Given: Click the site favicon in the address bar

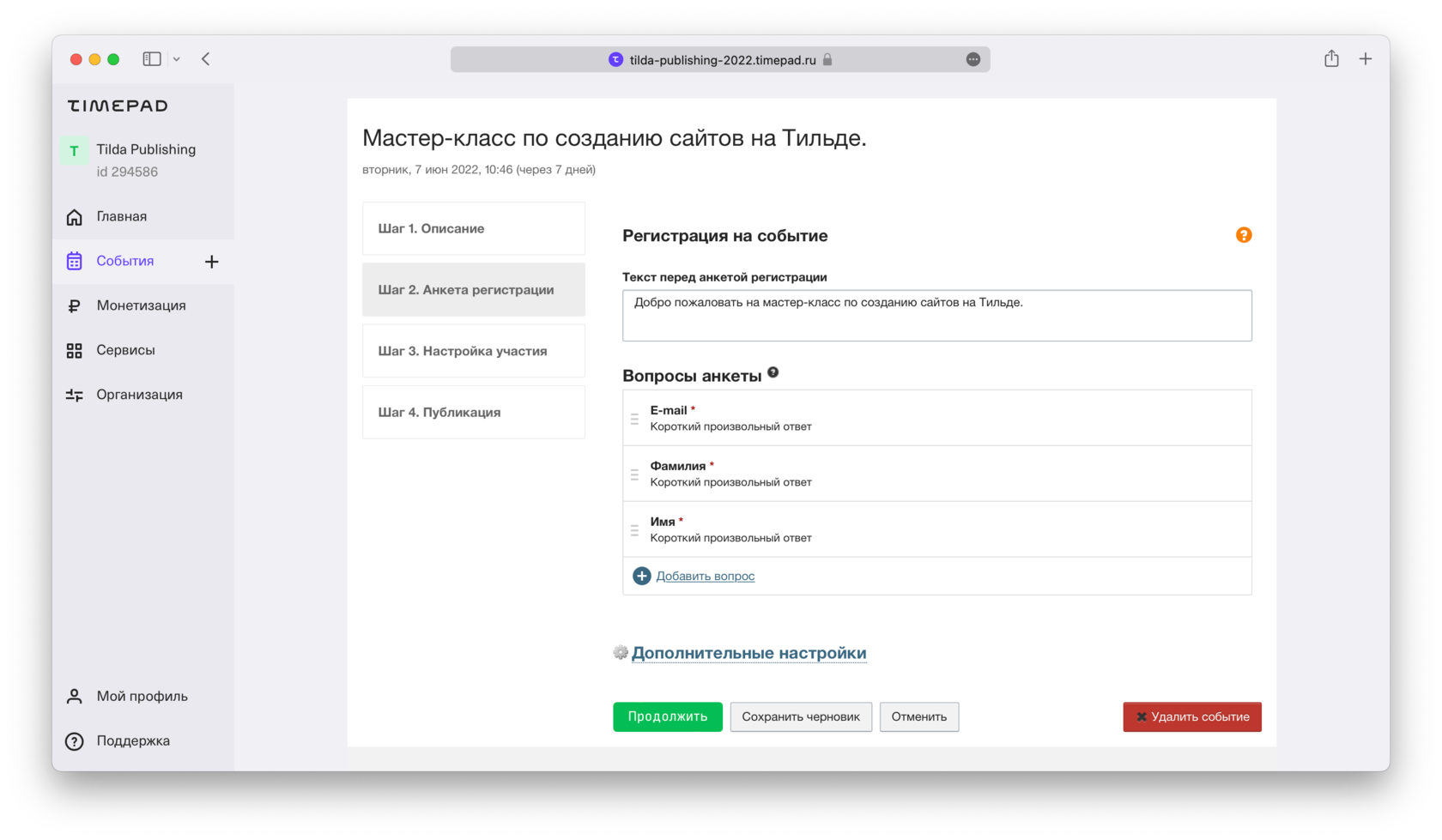Looking at the screenshot, I should pos(615,60).
